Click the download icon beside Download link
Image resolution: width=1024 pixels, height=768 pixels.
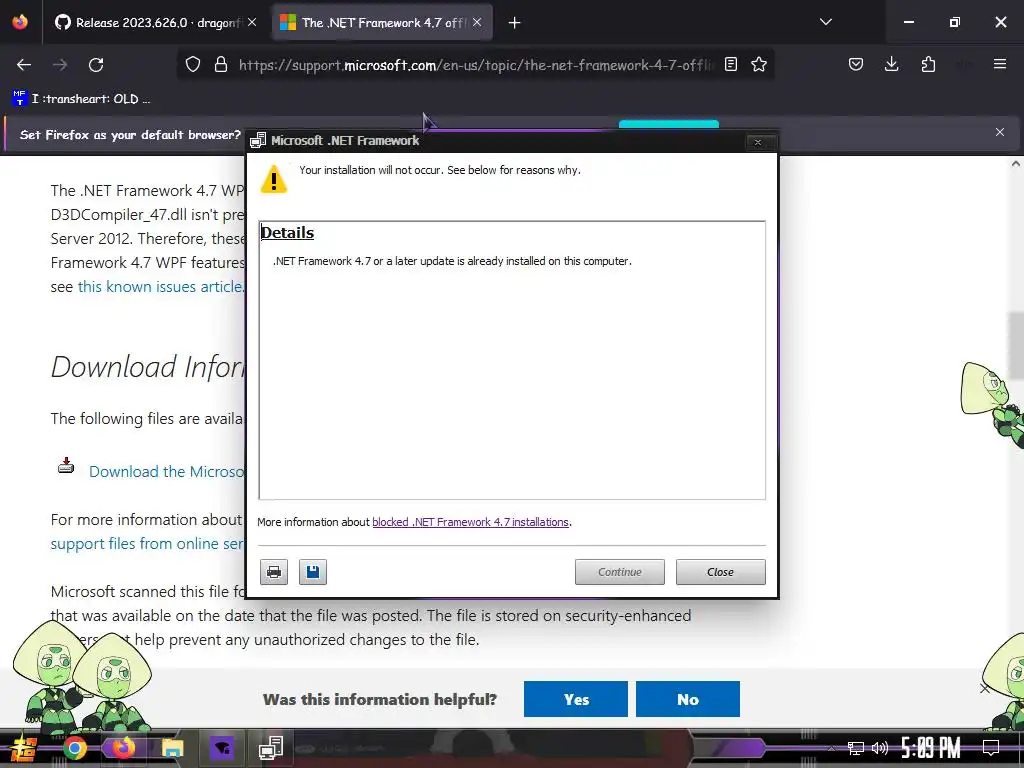click(x=66, y=466)
